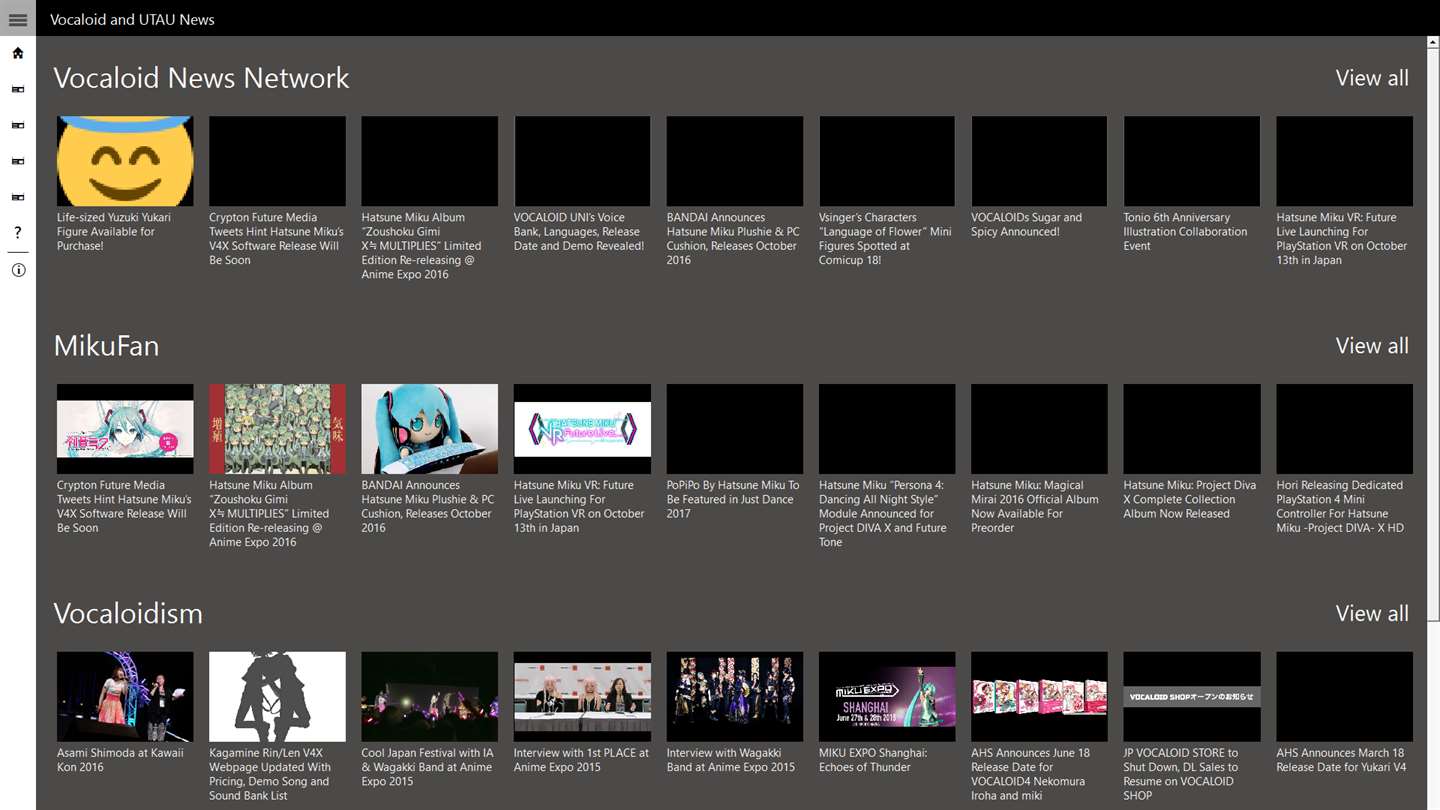The width and height of the screenshot is (1440, 810).
Task: Open 'Persona 4: Dancing All Night Style' article
Action: point(887,466)
